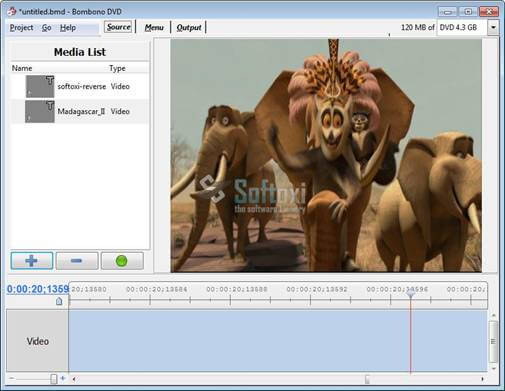Open the DVD 4.3 GB size dropdown

coord(493,27)
